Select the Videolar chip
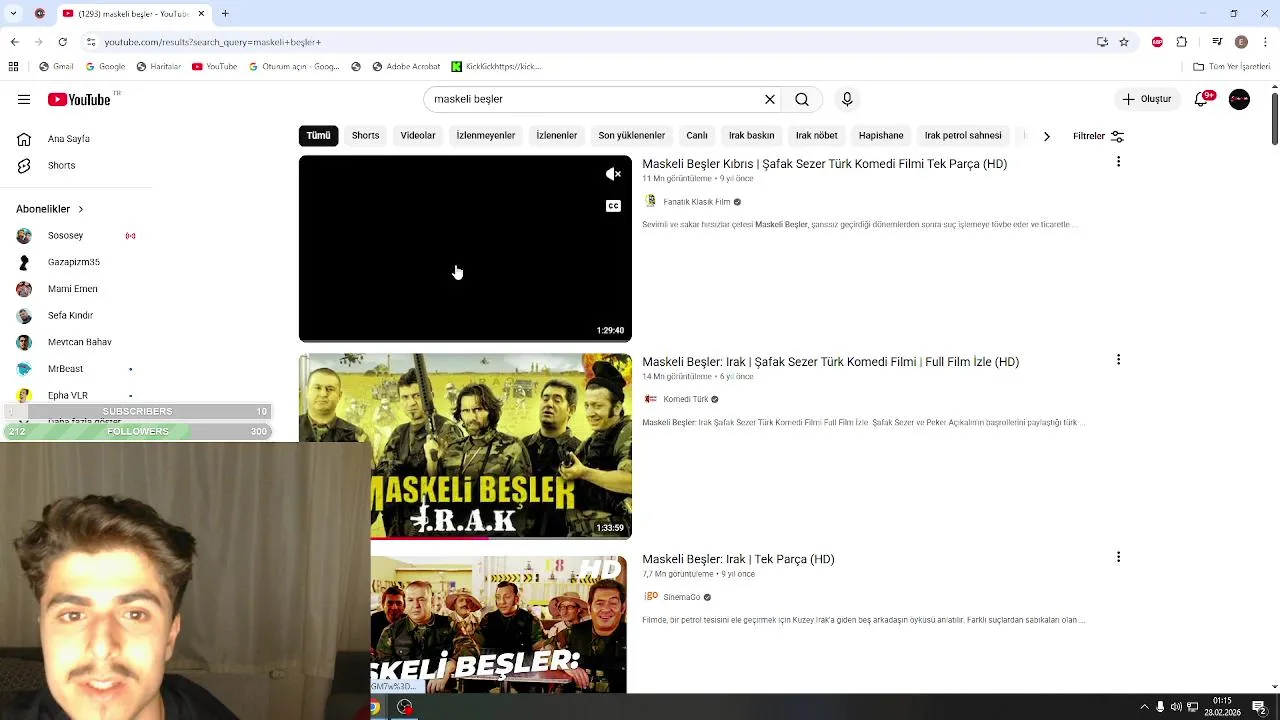 [x=418, y=135]
